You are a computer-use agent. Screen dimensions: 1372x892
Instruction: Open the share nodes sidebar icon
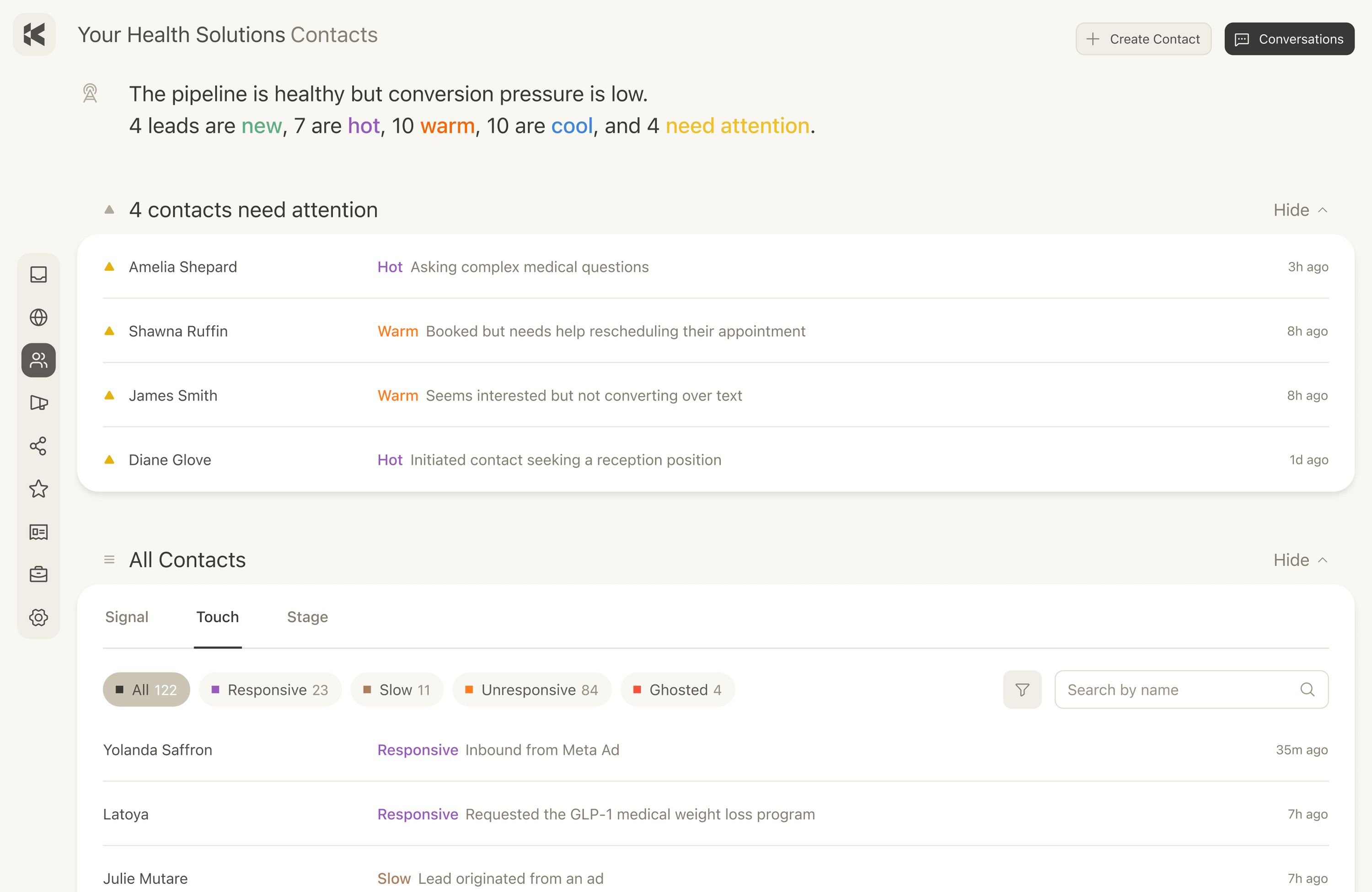(x=38, y=446)
